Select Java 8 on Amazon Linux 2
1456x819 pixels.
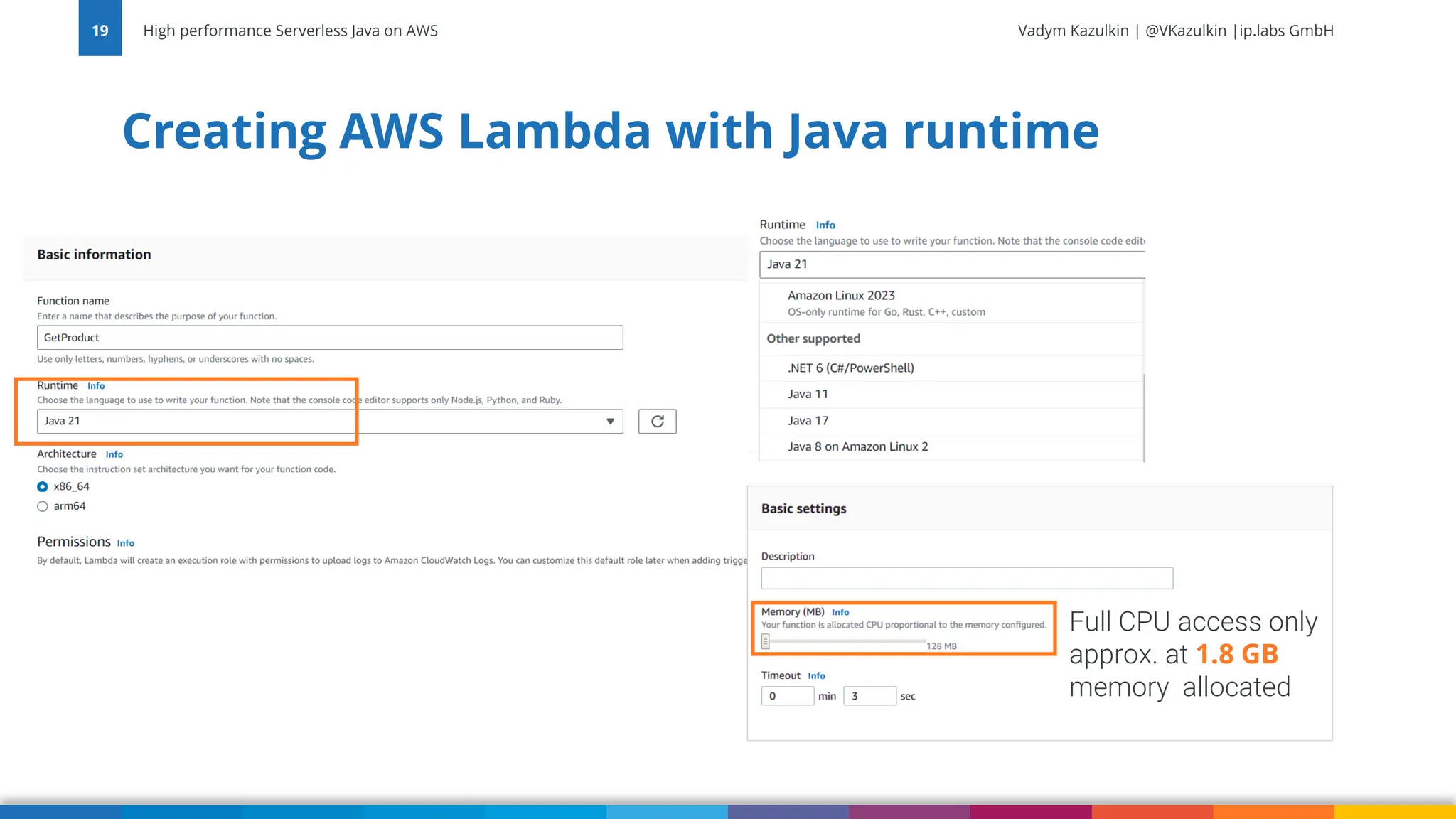click(857, 447)
